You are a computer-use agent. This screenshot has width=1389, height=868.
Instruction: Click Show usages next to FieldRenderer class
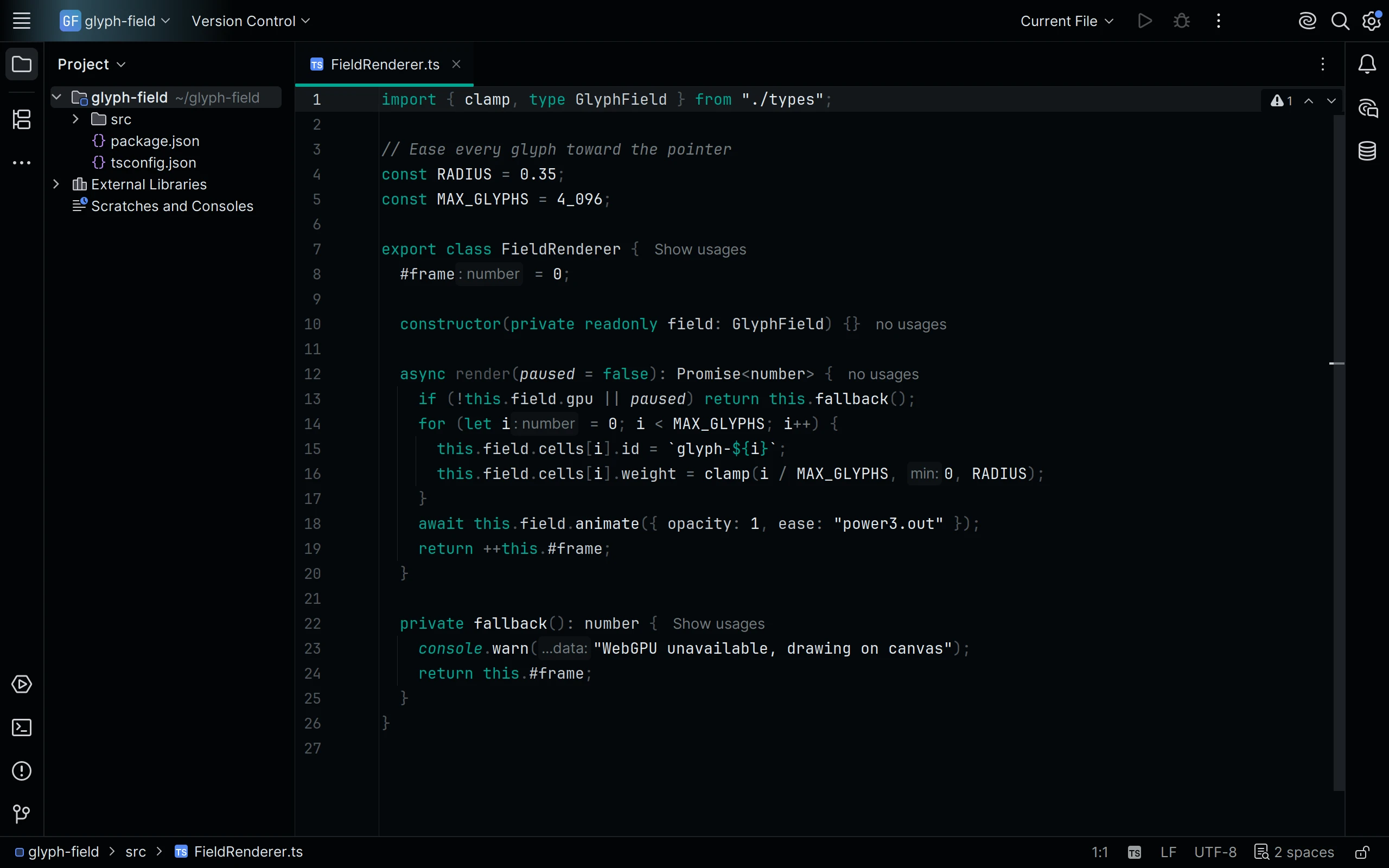pos(700,250)
